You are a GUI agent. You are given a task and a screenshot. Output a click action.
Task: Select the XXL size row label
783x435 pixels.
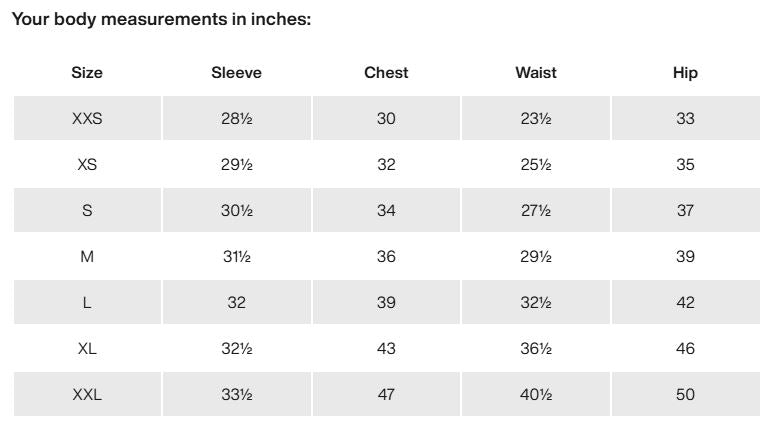pos(87,395)
